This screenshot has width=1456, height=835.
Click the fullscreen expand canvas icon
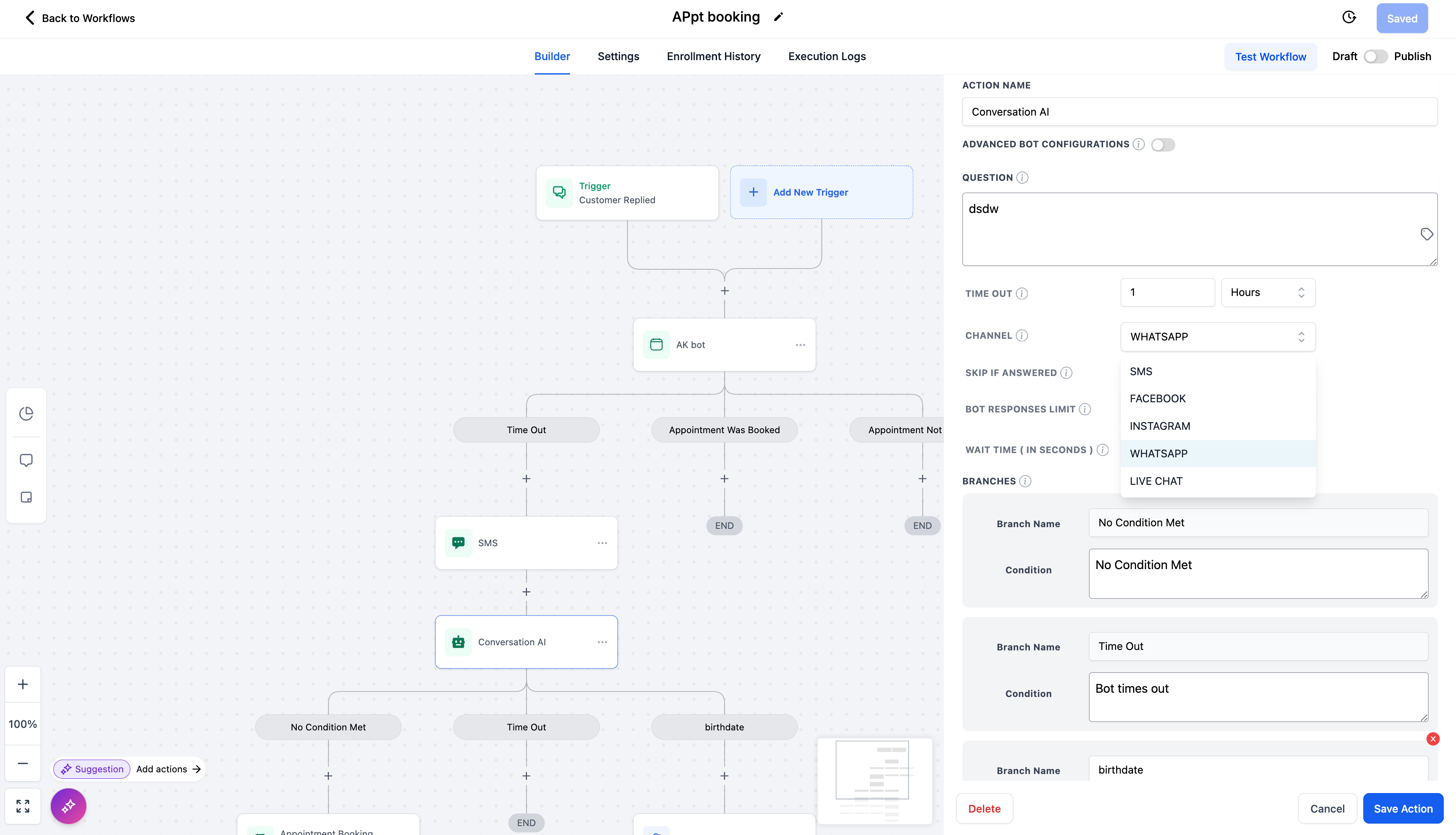(x=23, y=806)
